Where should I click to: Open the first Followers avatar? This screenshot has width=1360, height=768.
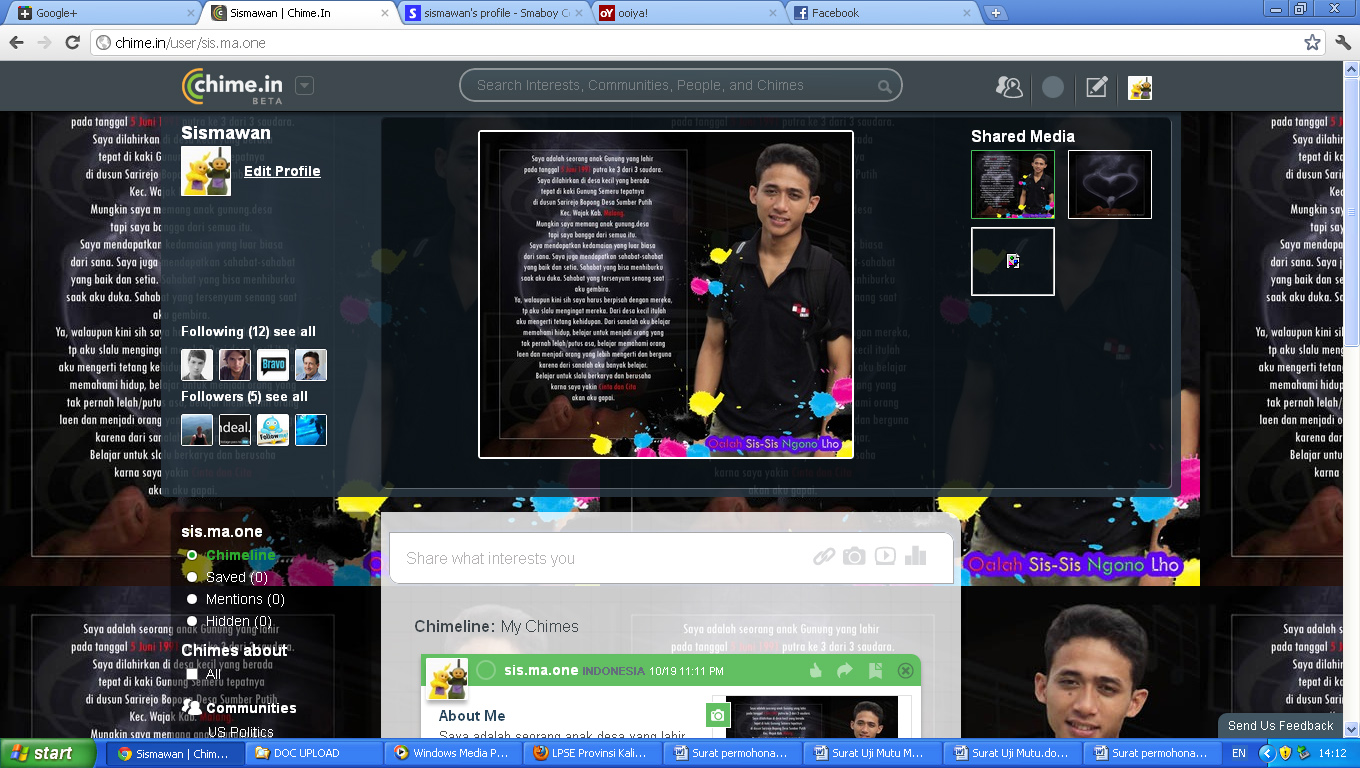(x=197, y=430)
